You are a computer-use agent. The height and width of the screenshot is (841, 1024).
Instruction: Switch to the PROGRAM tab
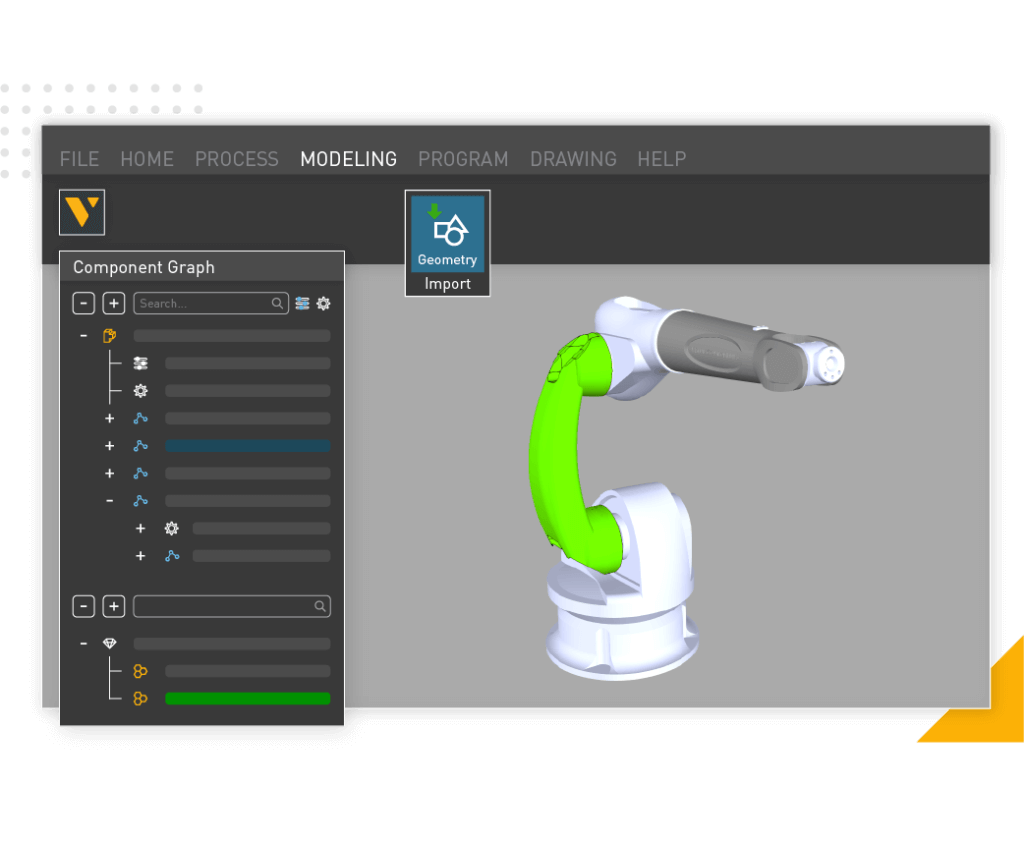pos(463,159)
